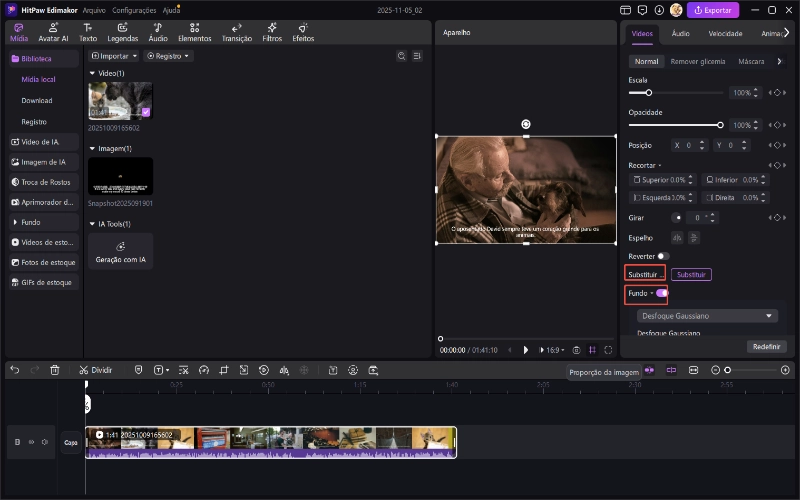Toggle Posição keyframe diamond
The width and height of the screenshot is (800, 500).
(x=777, y=145)
